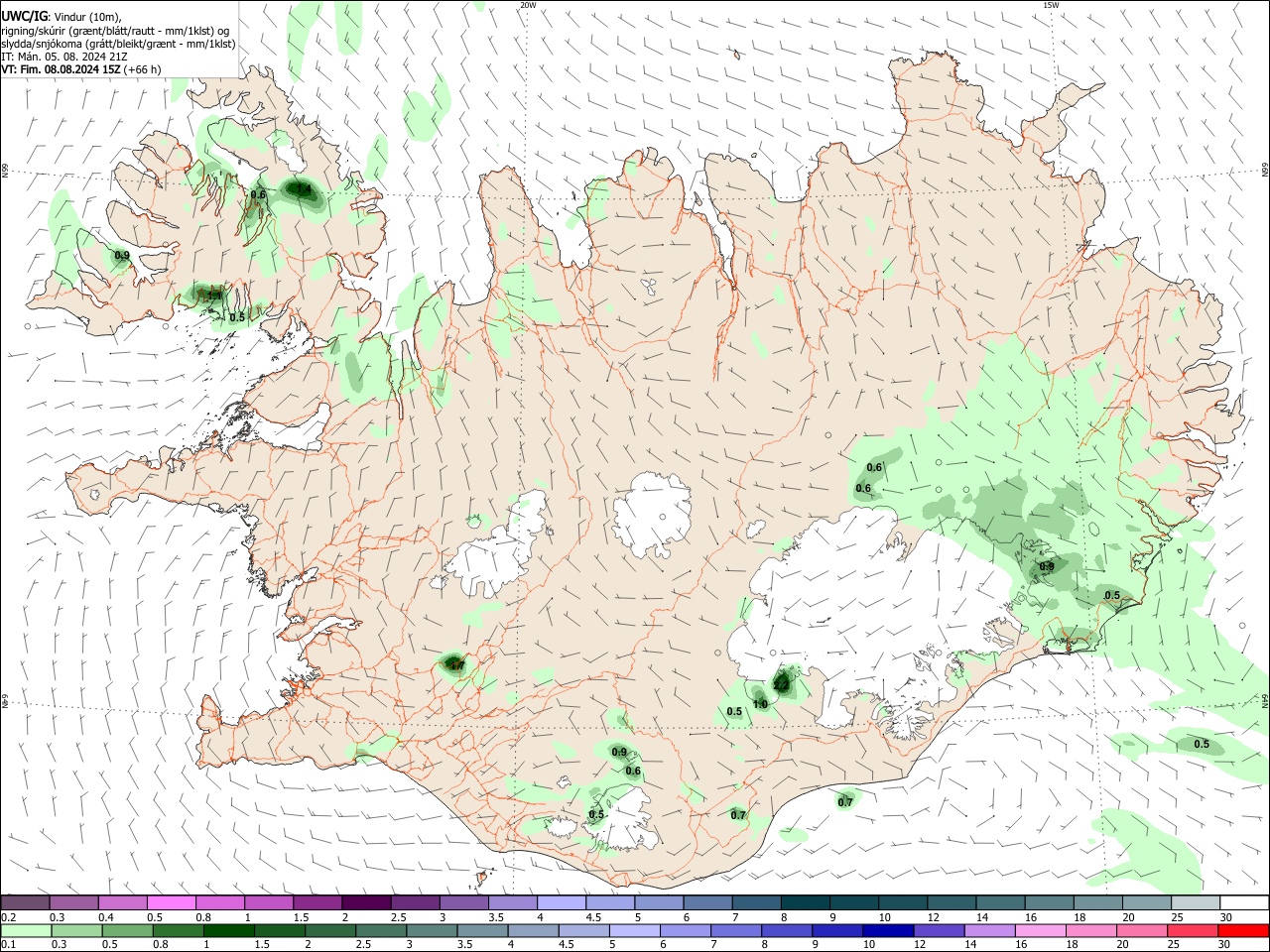Click the 2.2 precipitation value near Vatnajökull
Screen dimensions: 1270x952
781,684
